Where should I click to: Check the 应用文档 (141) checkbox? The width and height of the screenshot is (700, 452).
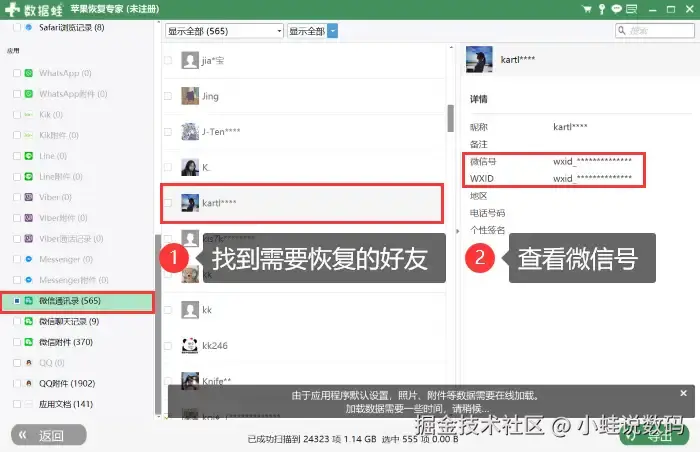17,404
